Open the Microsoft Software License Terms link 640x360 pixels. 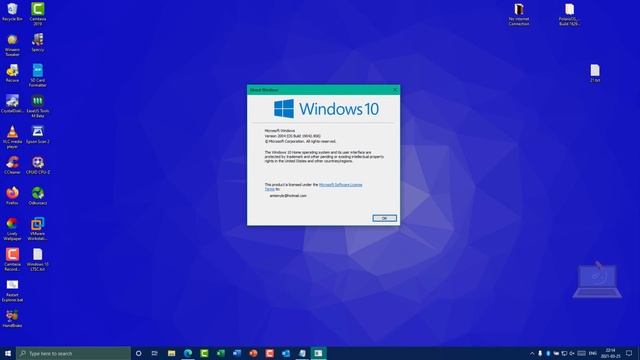click(313, 187)
